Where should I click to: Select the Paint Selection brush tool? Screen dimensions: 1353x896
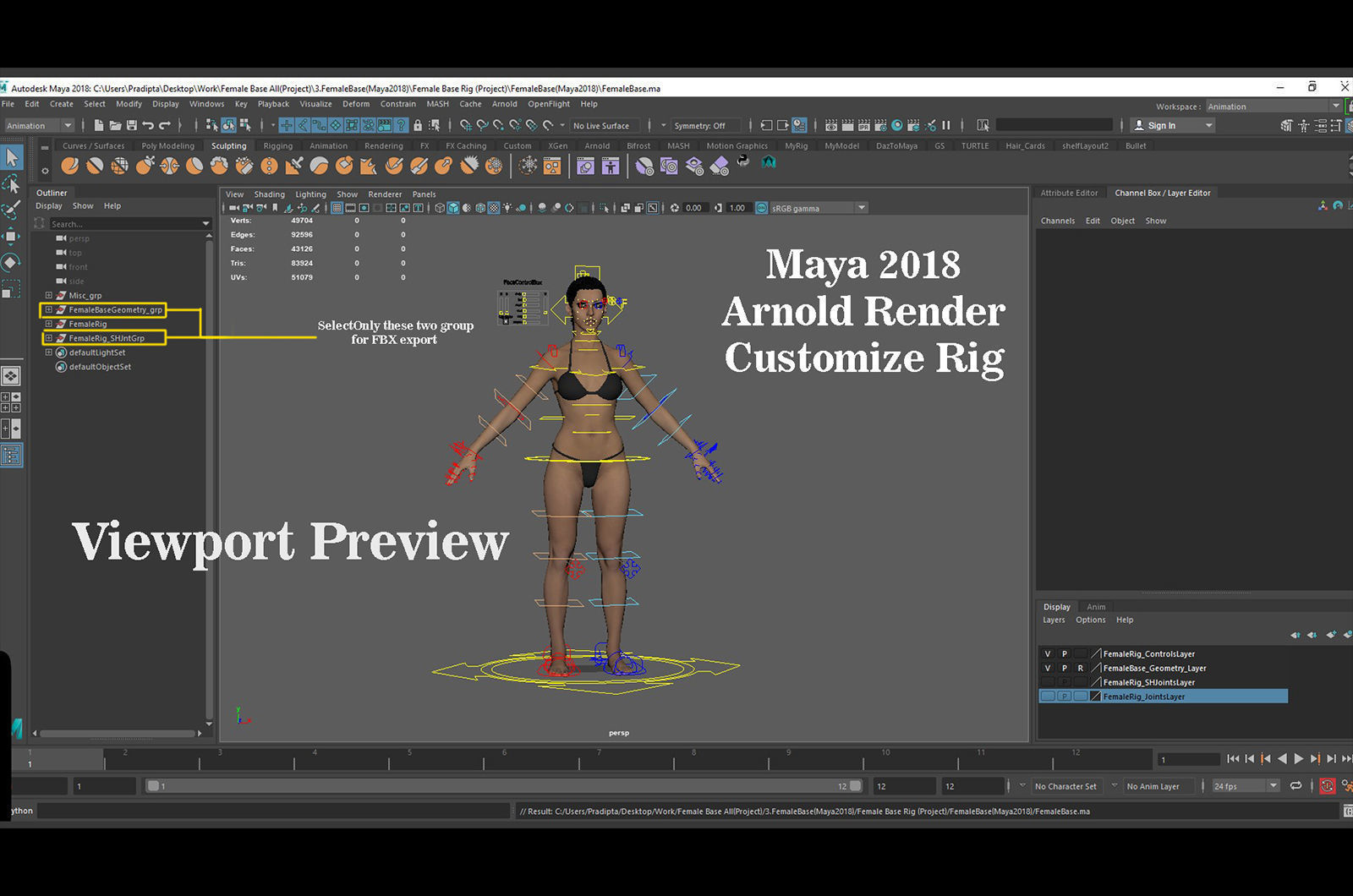(11, 210)
